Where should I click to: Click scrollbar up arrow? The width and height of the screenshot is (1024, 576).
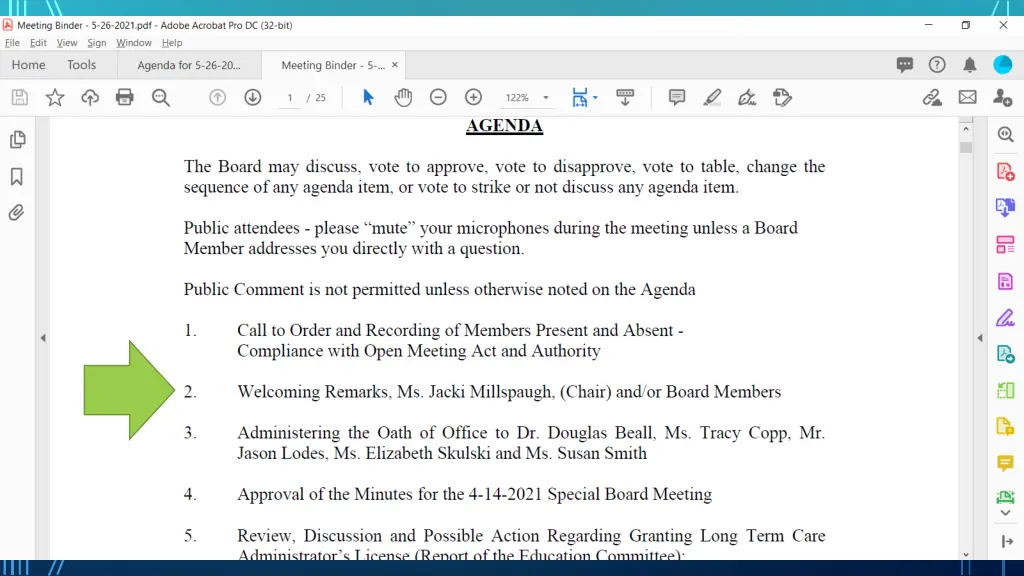pos(966,129)
